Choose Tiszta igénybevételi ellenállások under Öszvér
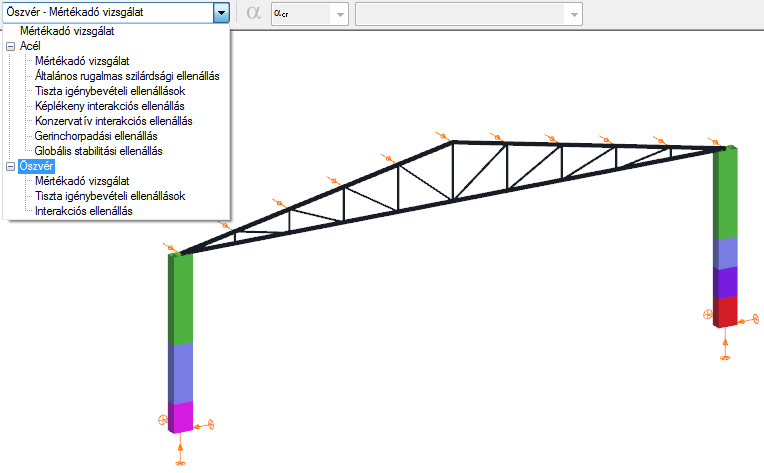 point(110,196)
